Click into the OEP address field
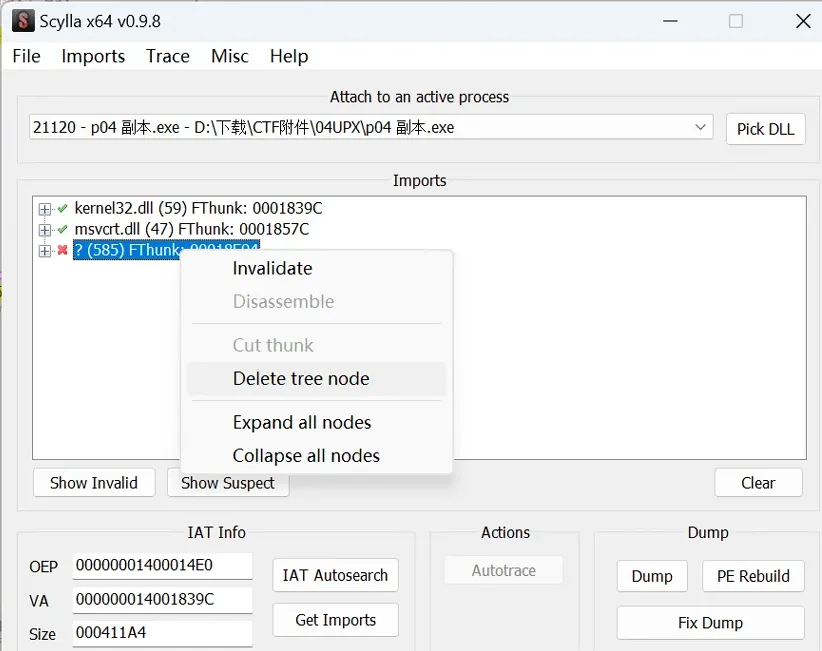This screenshot has width=822, height=651. click(162, 566)
